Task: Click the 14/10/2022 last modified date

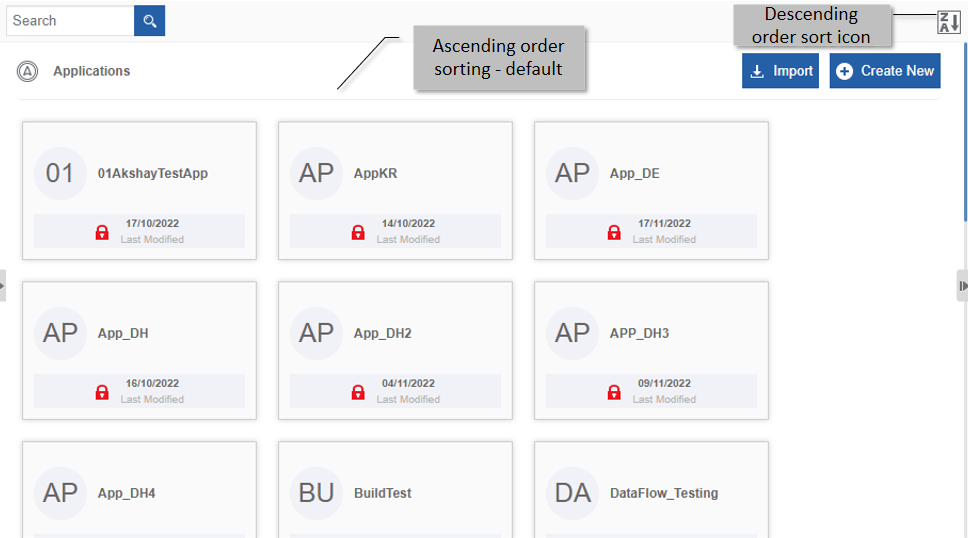Action: (408, 224)
